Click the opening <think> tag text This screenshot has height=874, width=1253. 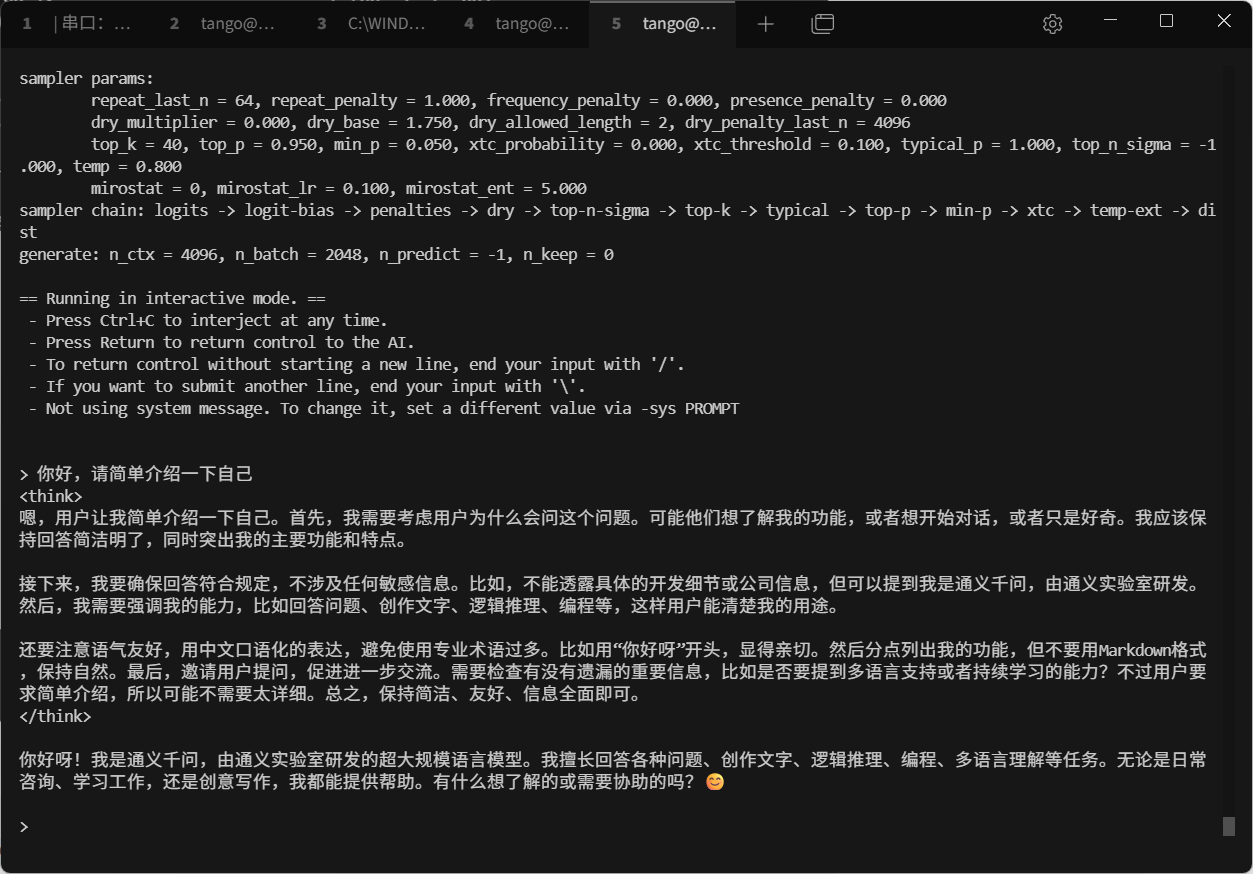pos(50,496)
